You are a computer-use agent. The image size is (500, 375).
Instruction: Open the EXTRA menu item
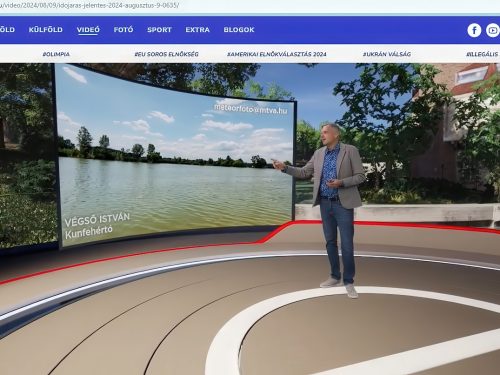tap(198, 30)
